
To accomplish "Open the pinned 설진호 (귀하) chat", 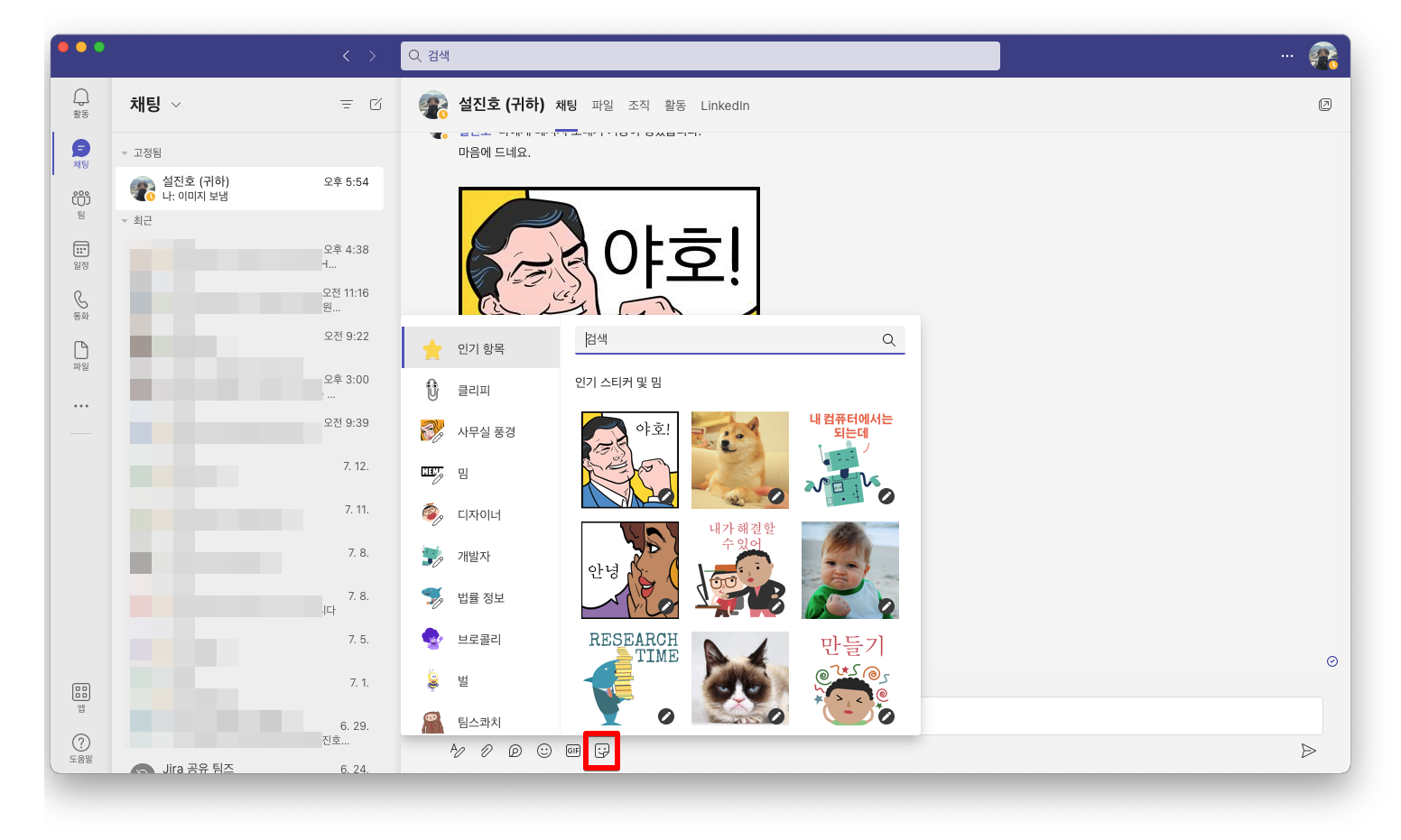I will click(x=250, y=189).
